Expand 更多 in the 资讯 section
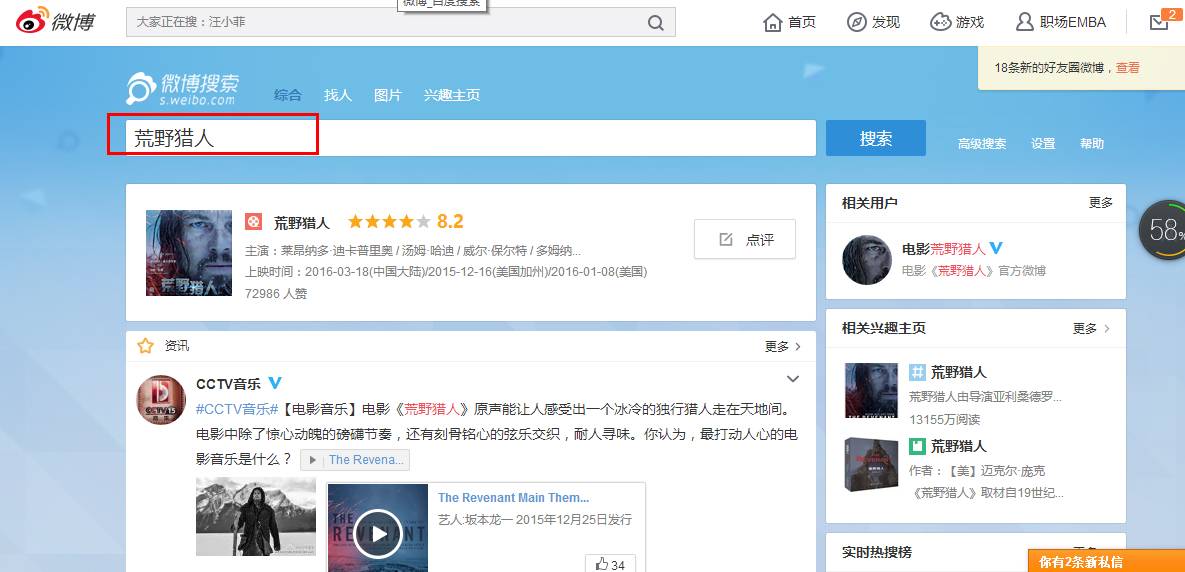Screen dimensions: 1185x572 click(782, 347)
